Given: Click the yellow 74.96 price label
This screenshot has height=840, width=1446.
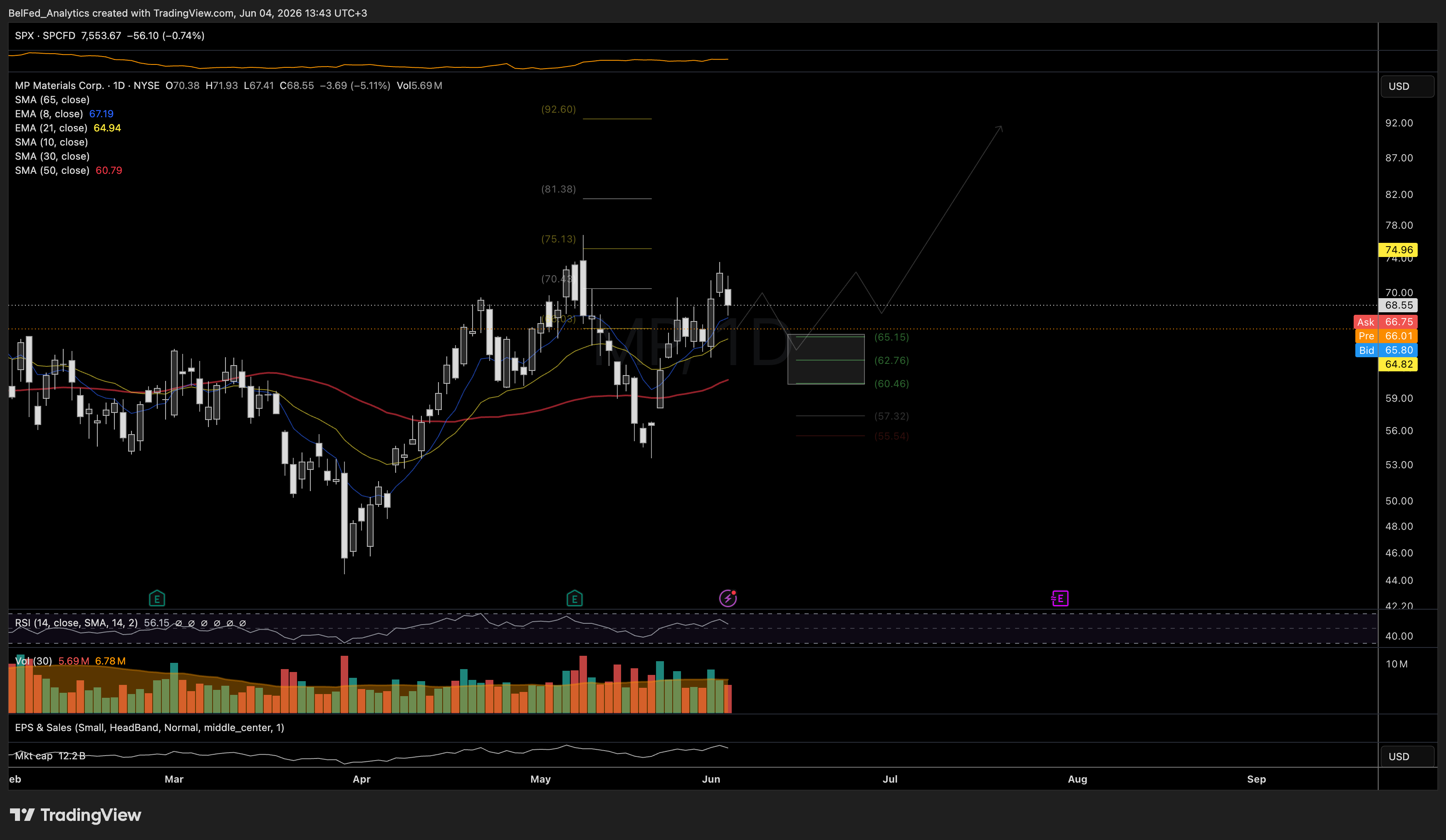Looking at the screenshot, I should pos(1399,250).
